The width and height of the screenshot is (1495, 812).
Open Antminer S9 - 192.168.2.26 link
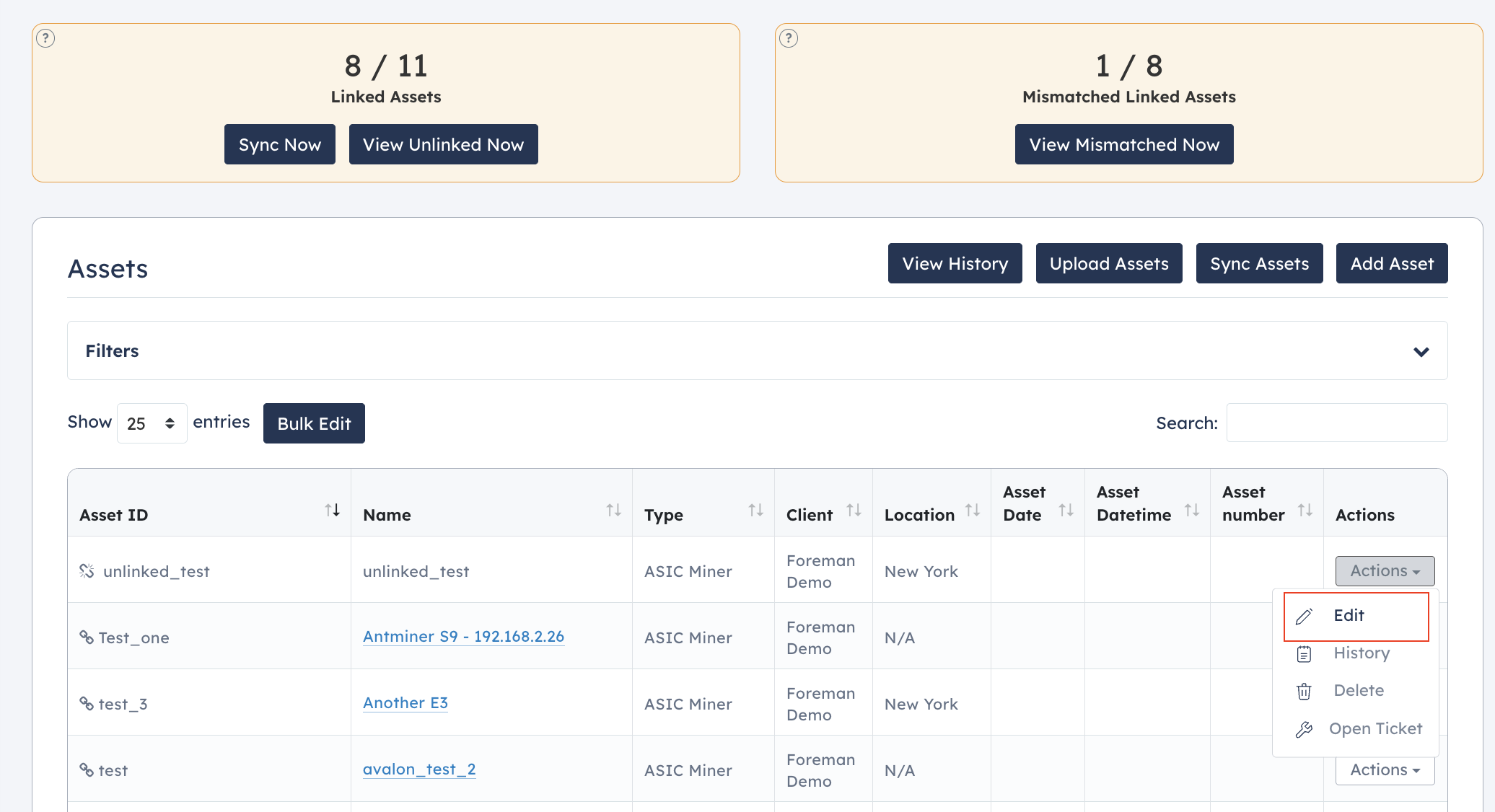[463, 637]
